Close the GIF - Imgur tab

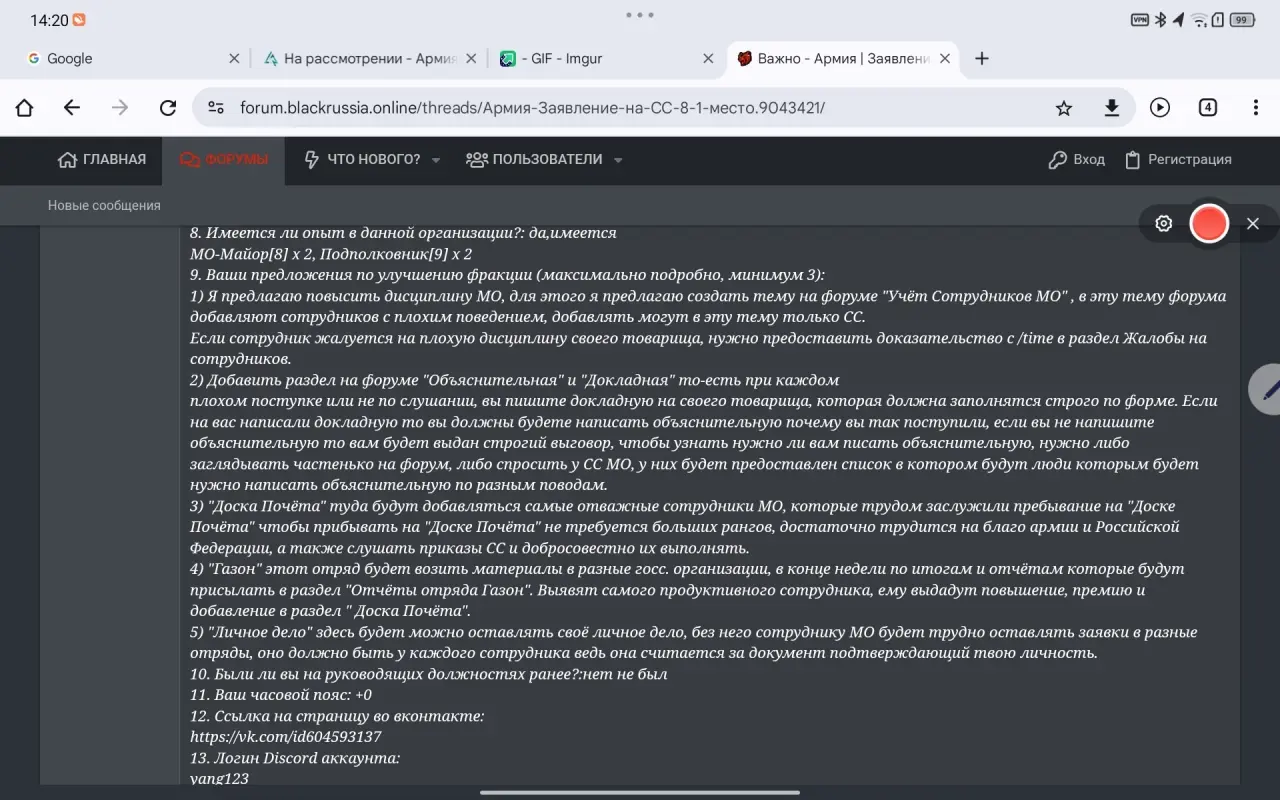708,59
